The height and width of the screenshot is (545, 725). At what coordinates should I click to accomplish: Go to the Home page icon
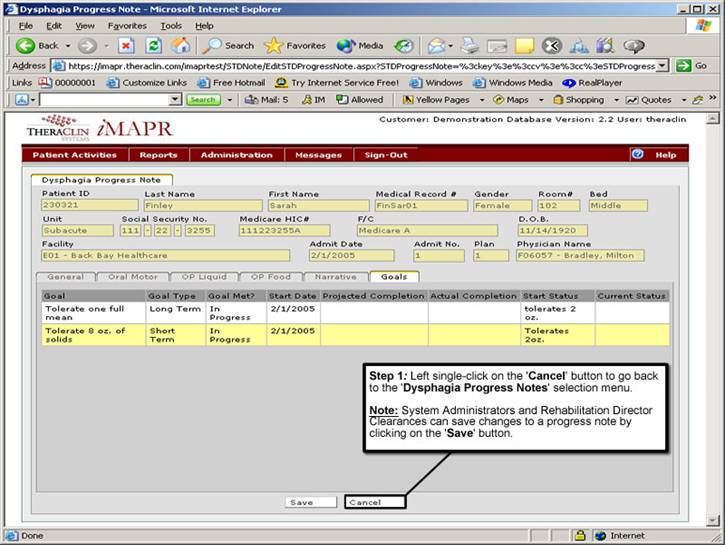click(x=180, y=46)
